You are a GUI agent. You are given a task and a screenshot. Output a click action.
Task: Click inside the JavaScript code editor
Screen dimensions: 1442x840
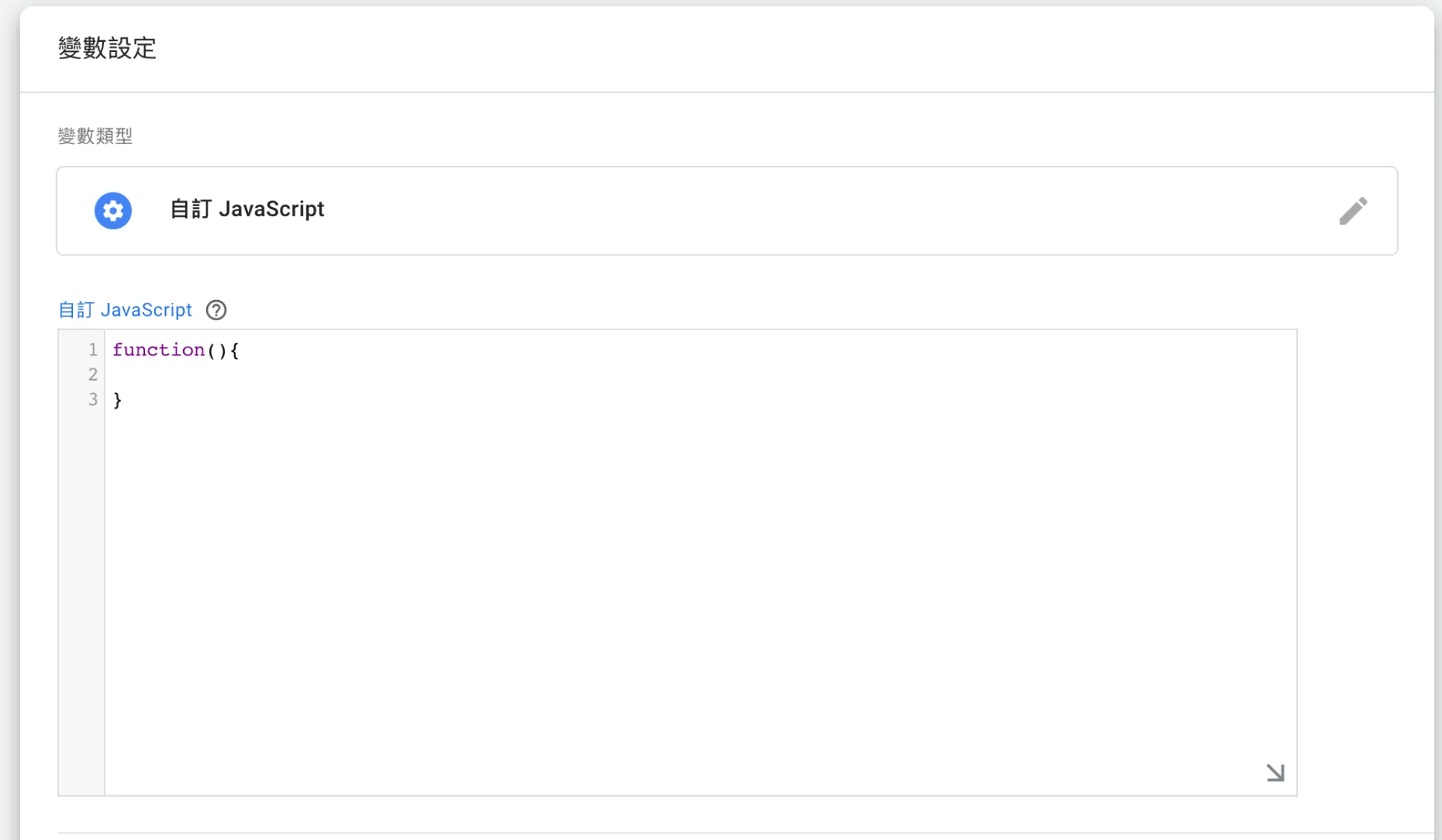click(577, 505)
